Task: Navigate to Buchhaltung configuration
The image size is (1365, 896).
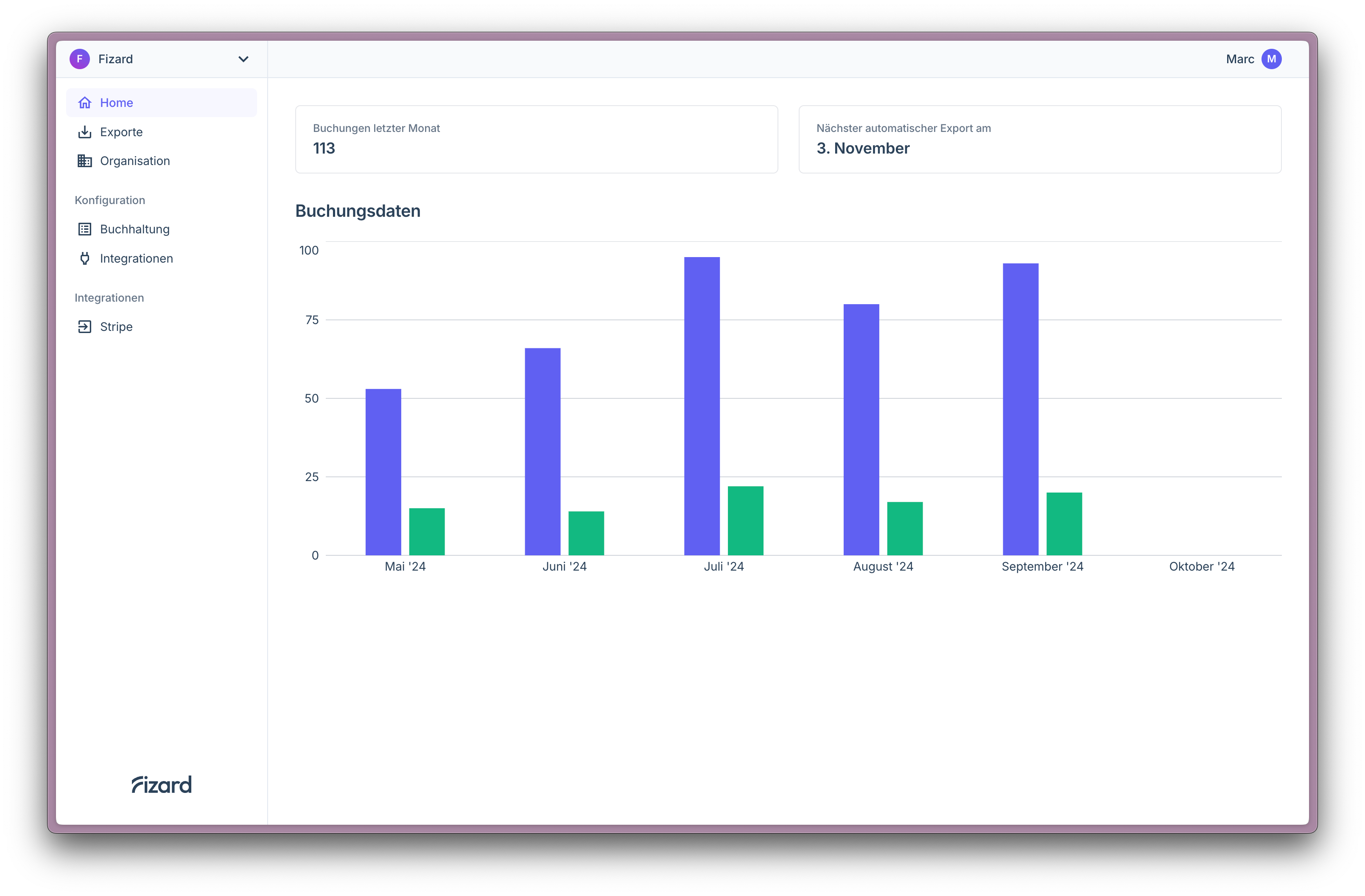Action: pyautogui.click(x=135, y=230)
